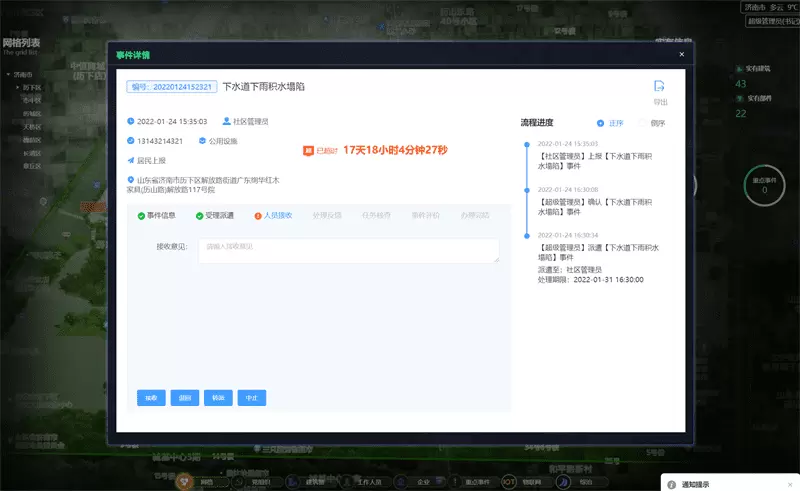Click the timeline dot at 2022-01-24 15:35:03

click(527, 144)
